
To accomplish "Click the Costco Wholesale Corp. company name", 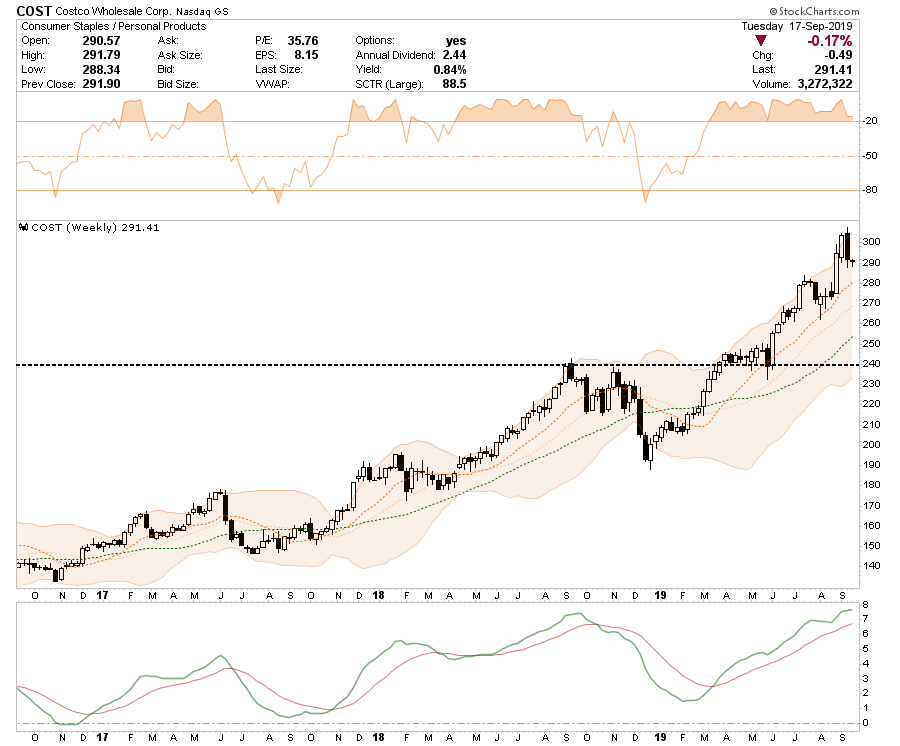I will click(x=113, y=11).
